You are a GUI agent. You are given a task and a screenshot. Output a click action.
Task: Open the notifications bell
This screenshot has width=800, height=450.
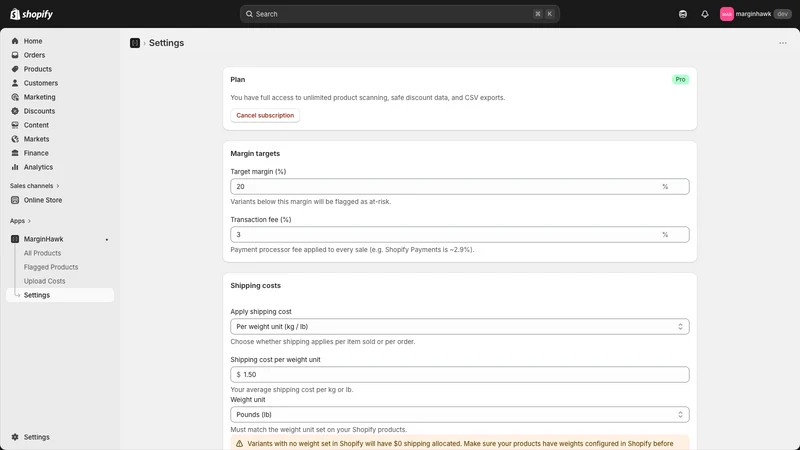coord(705,14)
